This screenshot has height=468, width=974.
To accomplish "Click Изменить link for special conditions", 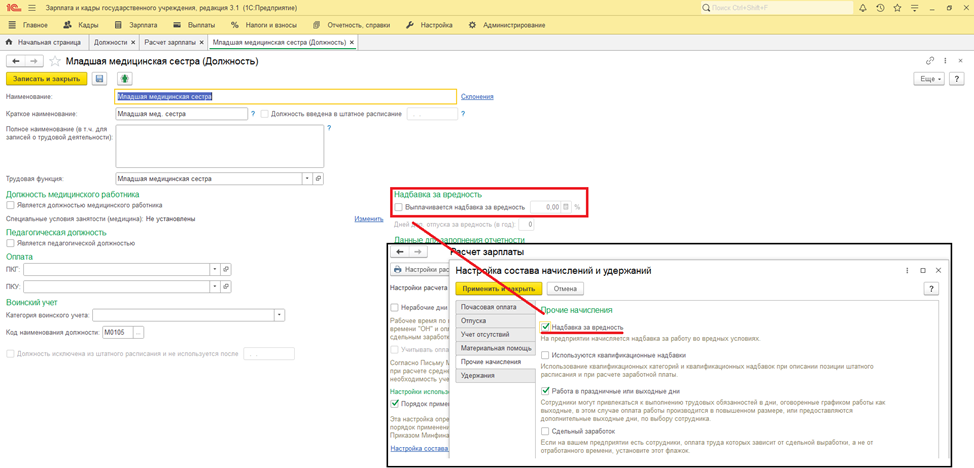I will [369, 219].
